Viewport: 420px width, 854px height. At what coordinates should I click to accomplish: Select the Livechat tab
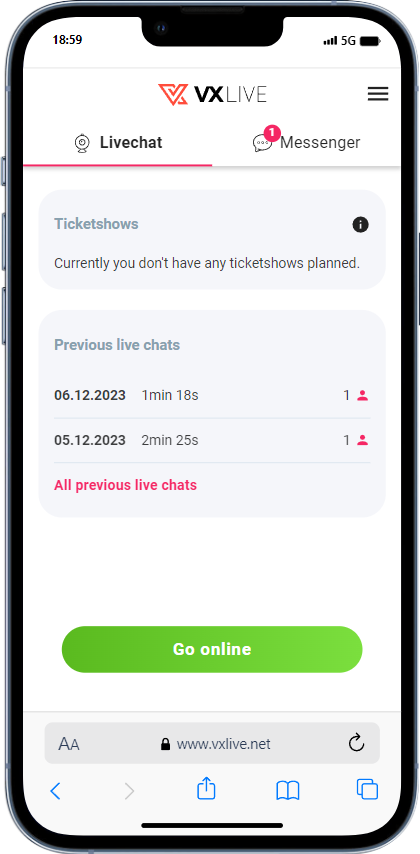pos(118,143)
